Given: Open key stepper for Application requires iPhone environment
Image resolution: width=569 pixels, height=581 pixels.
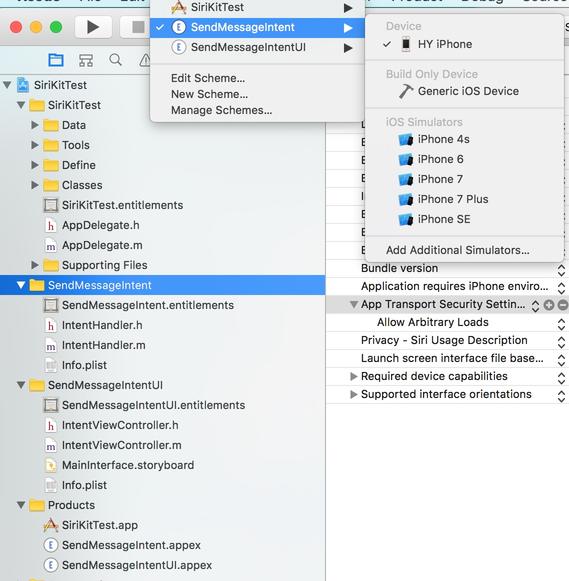Looking at the screenshot, I should (x=561, y=288).
